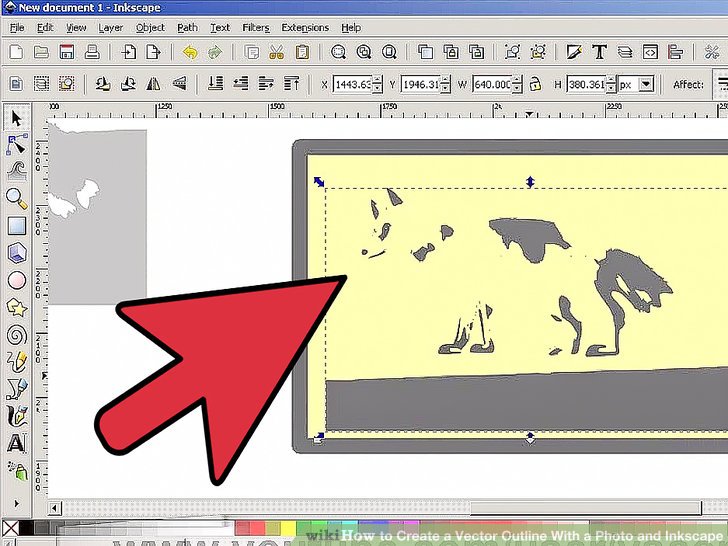Select the Selector arrow tool

tap(17, 118)
